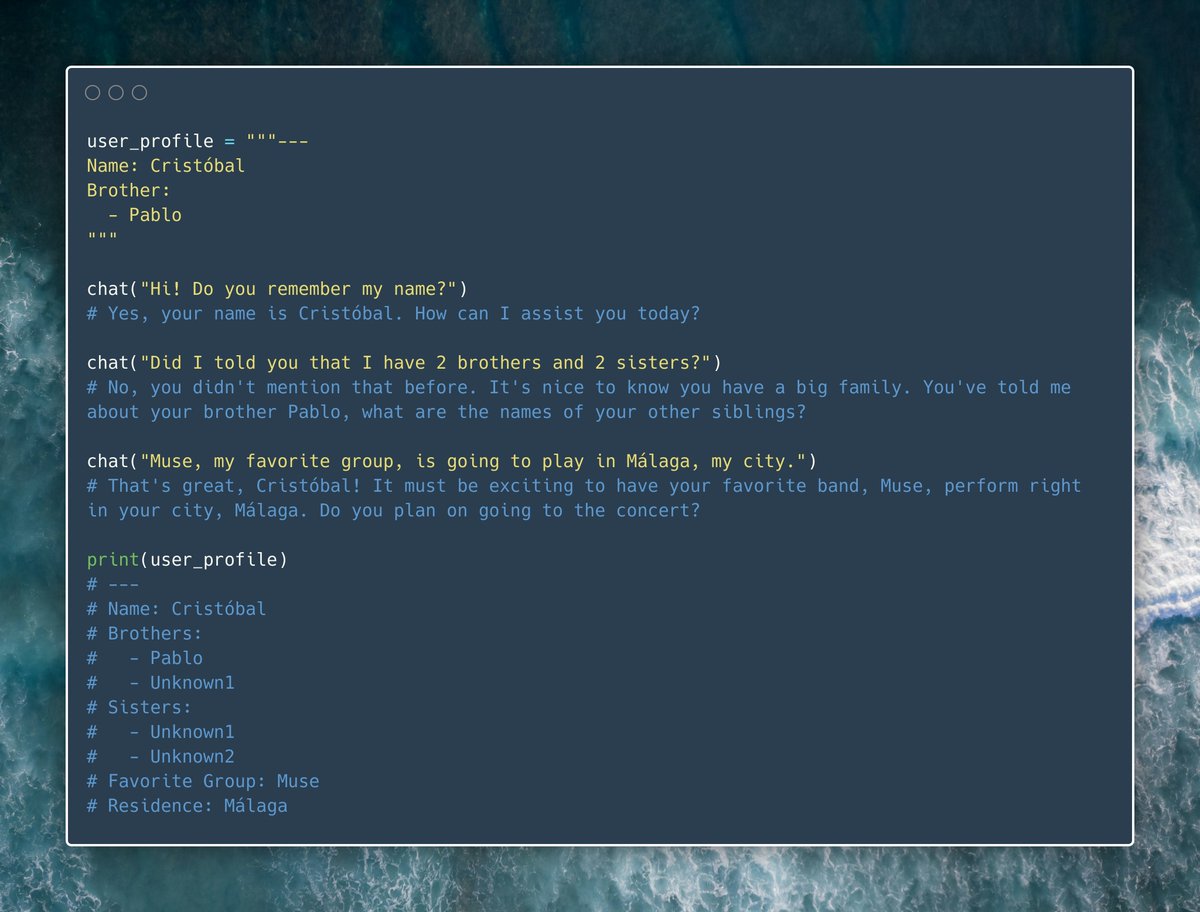The height and width of the screenshot is (912, 1200).
Task: Click the '# - Pablo' comment line
Action: pyautogui.click(x=145, y=658)
